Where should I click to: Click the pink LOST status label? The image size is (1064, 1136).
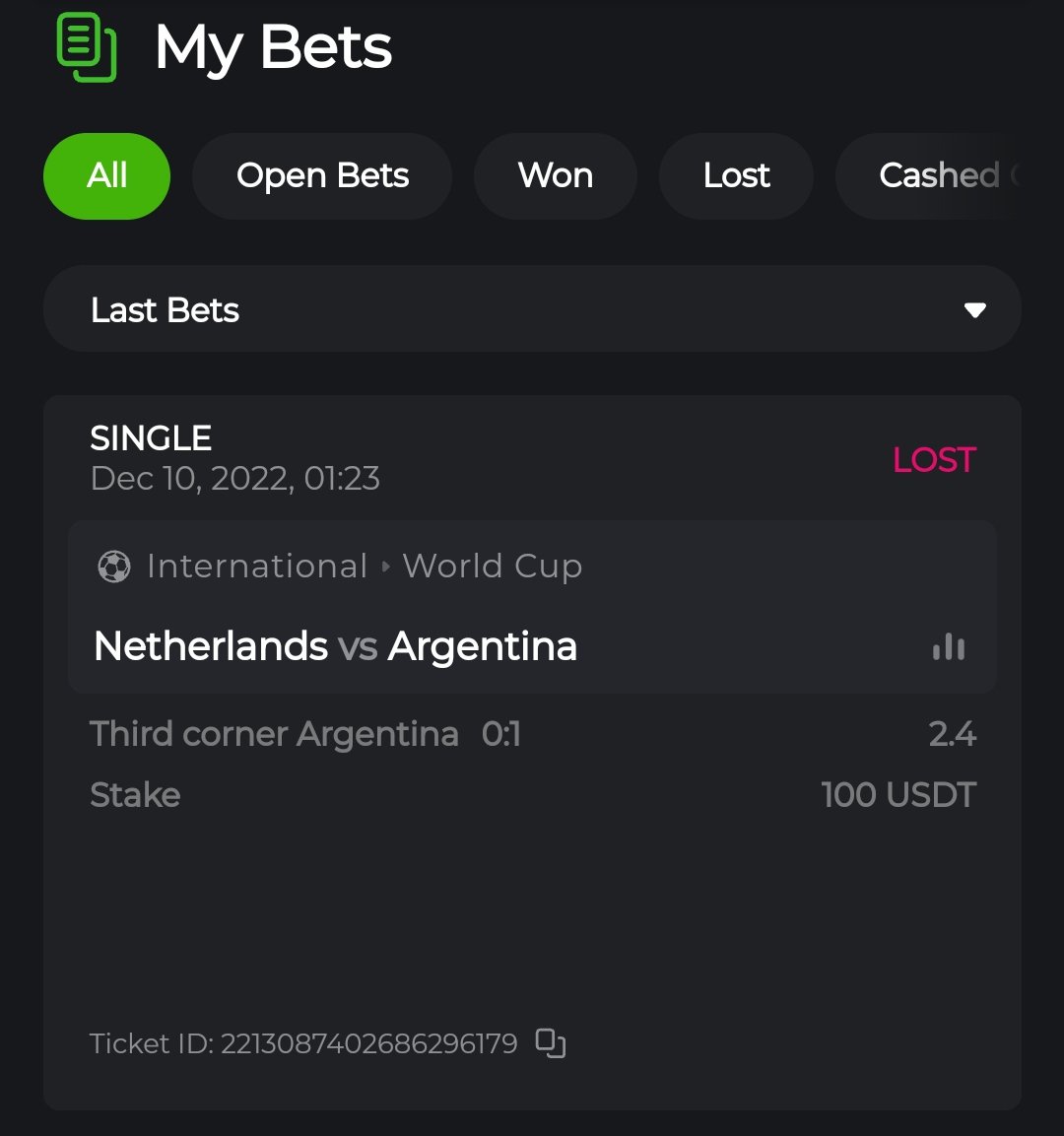934,460
